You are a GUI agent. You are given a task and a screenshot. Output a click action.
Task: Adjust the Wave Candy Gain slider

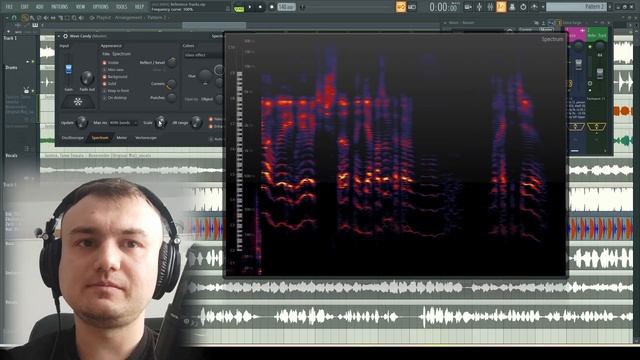tap(69, 69)
